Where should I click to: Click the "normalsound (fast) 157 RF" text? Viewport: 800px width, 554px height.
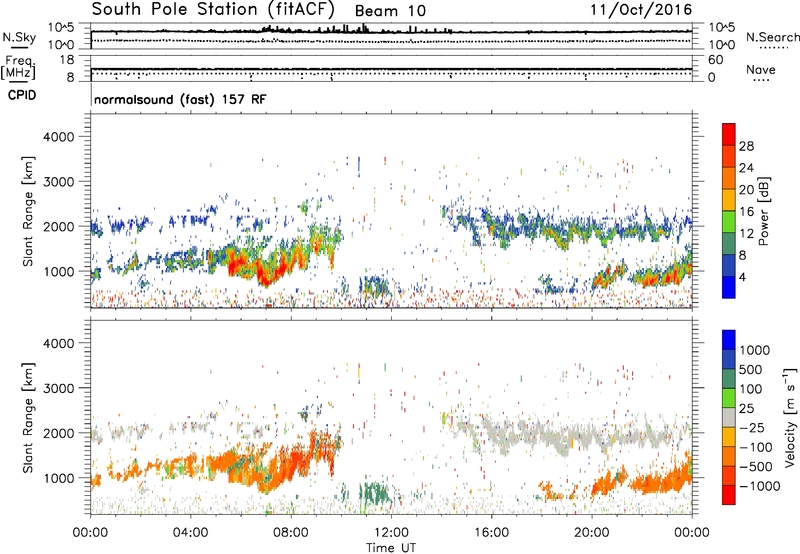[180, 99]
